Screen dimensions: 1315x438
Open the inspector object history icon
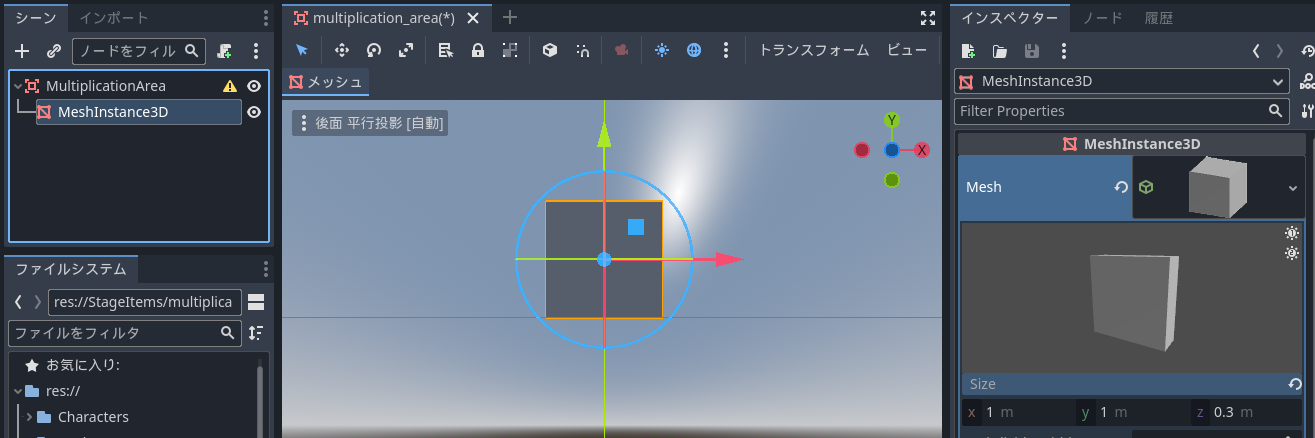tap(1308, 51)
